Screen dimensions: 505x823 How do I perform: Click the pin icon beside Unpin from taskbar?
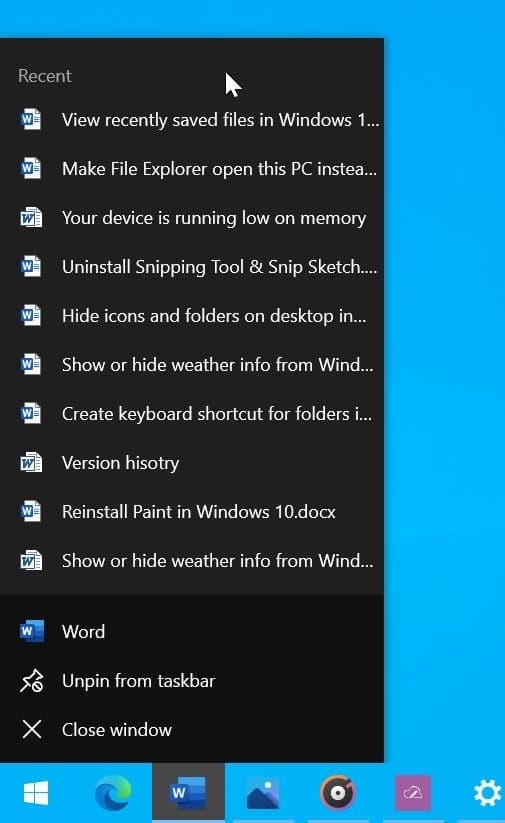(31, 681)
